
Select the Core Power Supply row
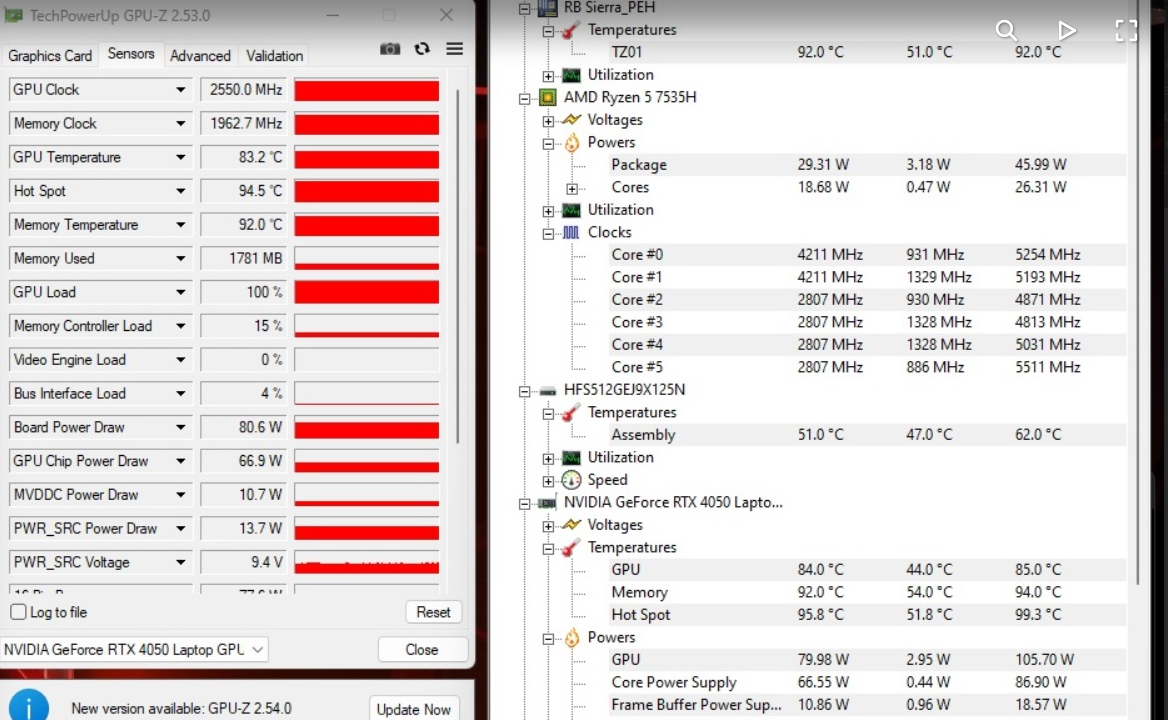(866, 683)
